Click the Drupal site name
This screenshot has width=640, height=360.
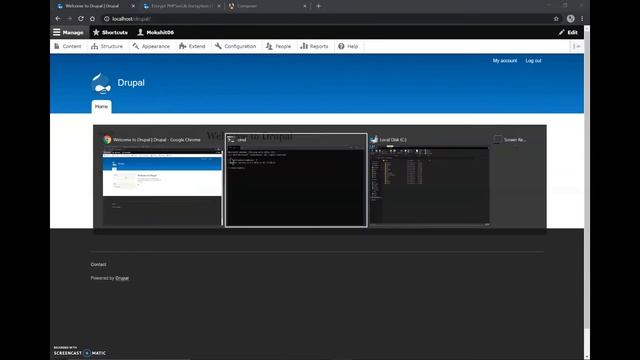click(x=131, y=83)
